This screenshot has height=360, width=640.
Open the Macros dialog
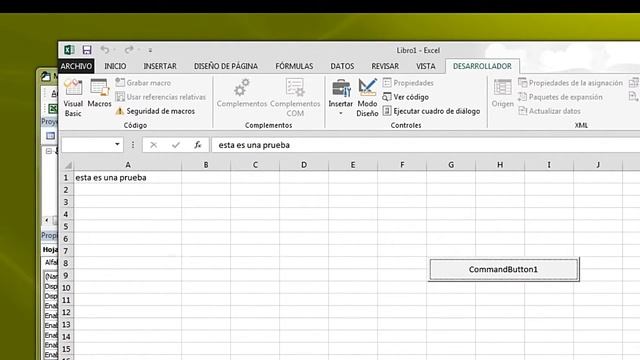pyautogui.click(x=99, y=94)
